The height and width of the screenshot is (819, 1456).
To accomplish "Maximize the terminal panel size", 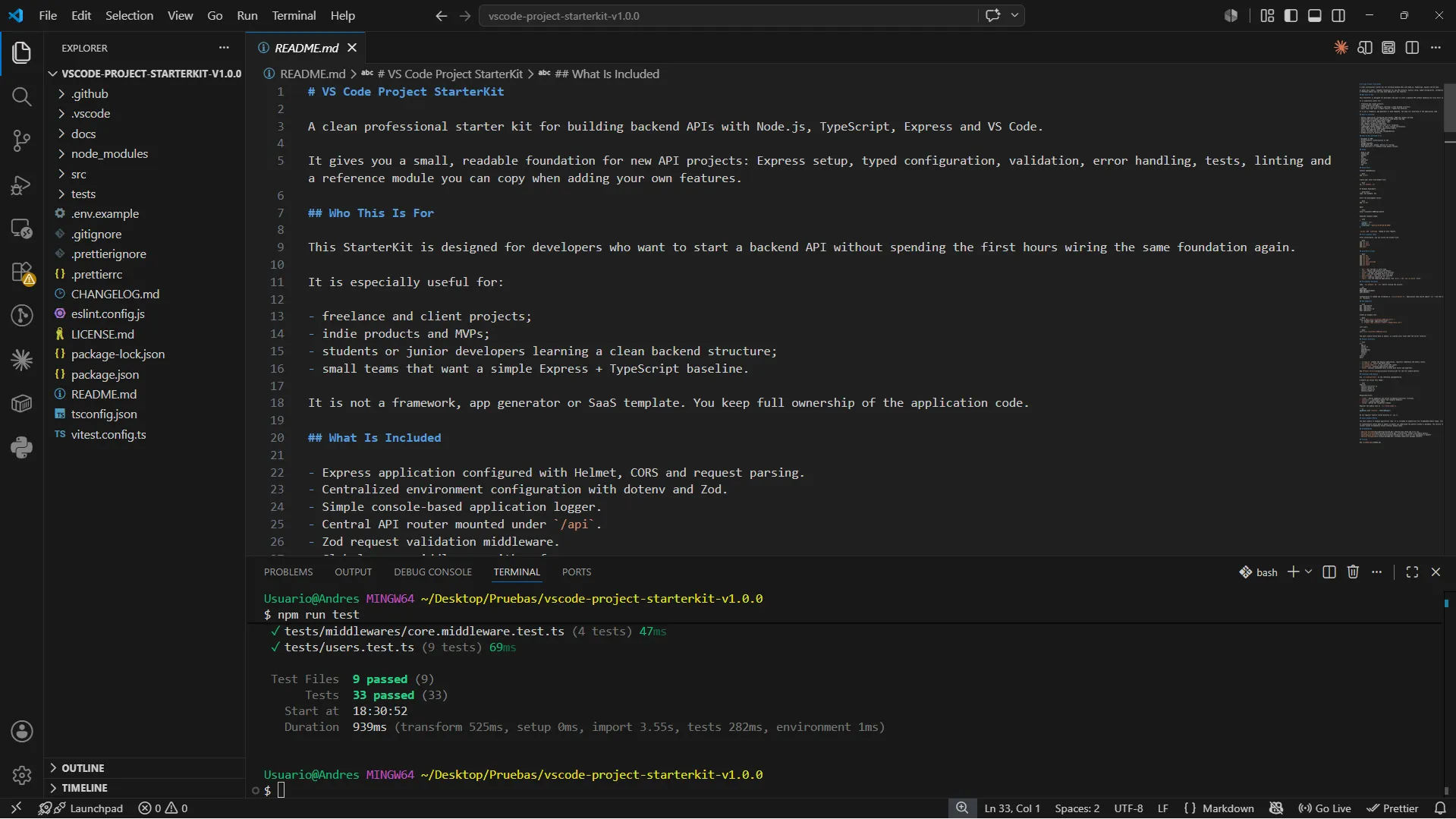I will coord(1412,572).
